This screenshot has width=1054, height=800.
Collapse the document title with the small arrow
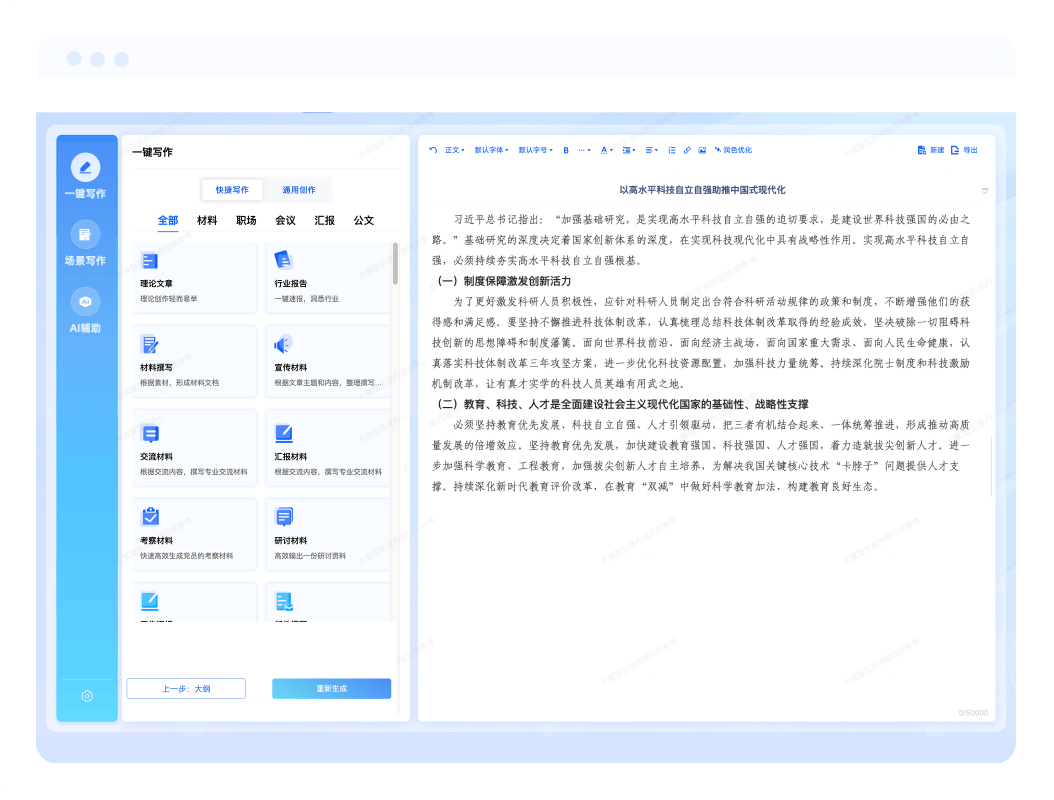coord(985,190)
